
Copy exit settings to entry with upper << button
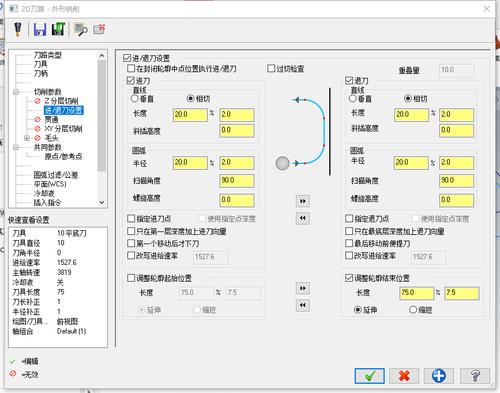pyautogui.click(x=303, y=218)
